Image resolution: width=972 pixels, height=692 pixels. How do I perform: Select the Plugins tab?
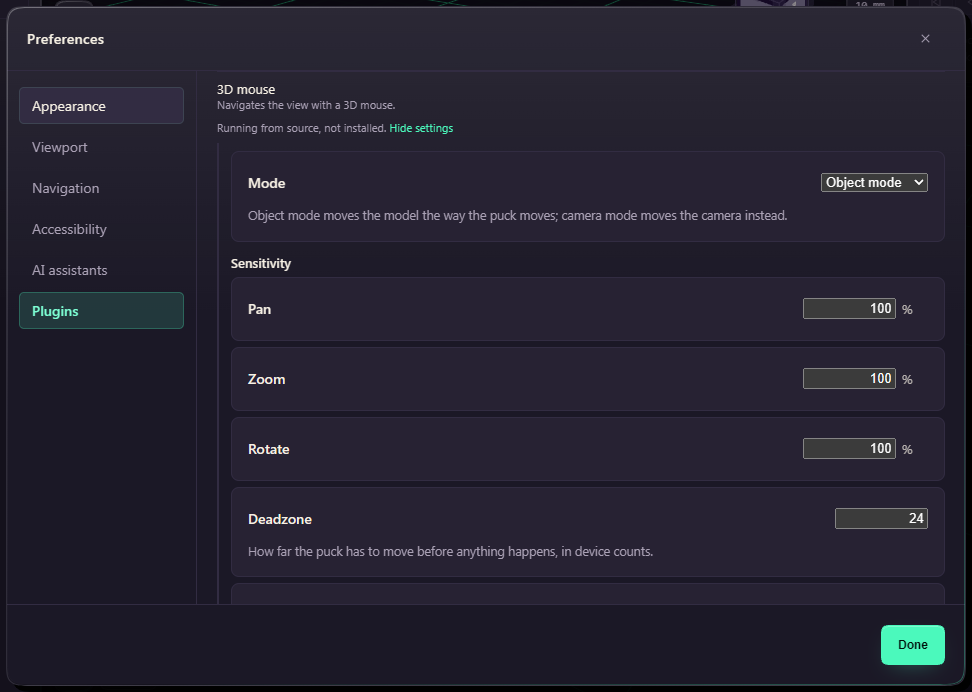click(x=101, y=311)
